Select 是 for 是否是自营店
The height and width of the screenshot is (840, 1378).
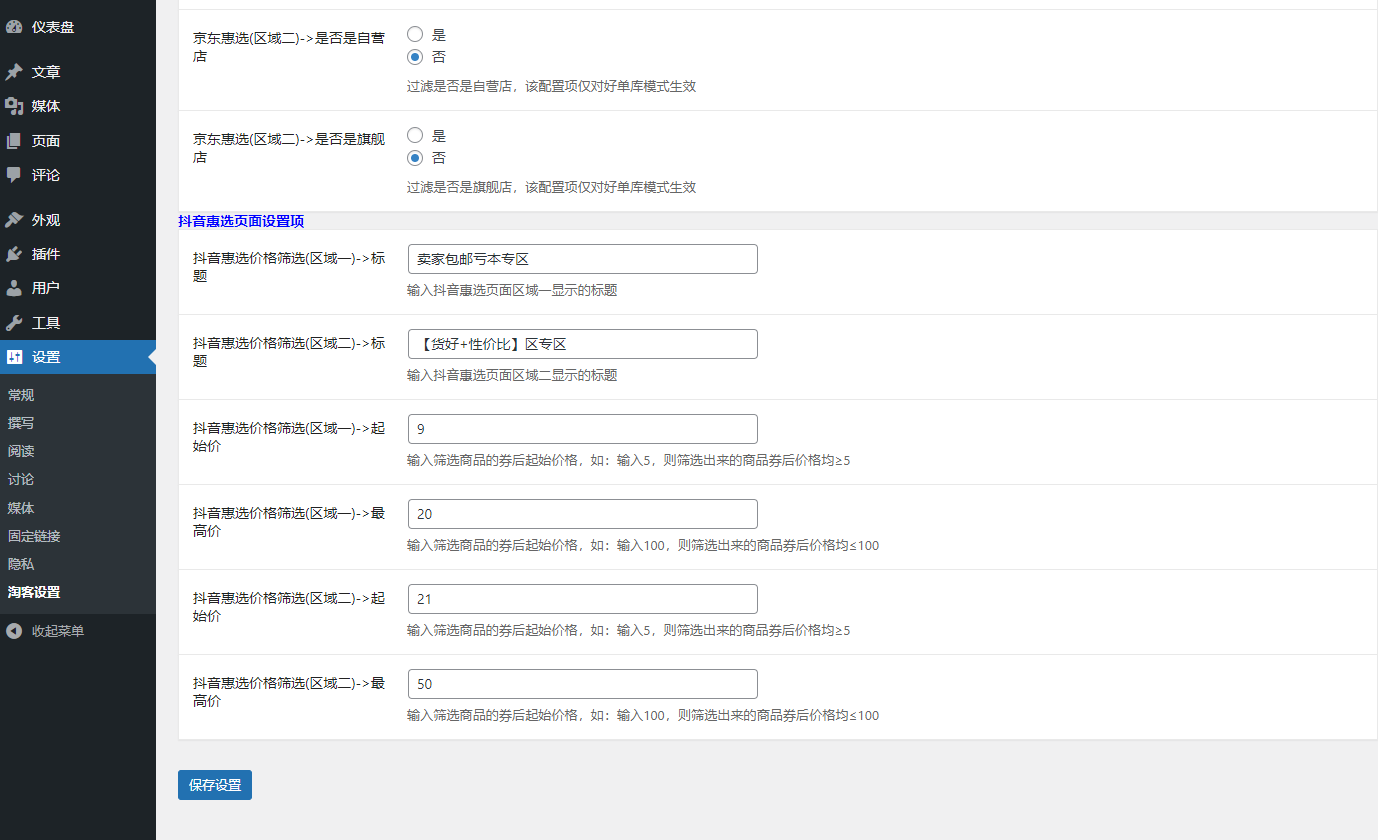pyautogui.click(x=414, y=33)
